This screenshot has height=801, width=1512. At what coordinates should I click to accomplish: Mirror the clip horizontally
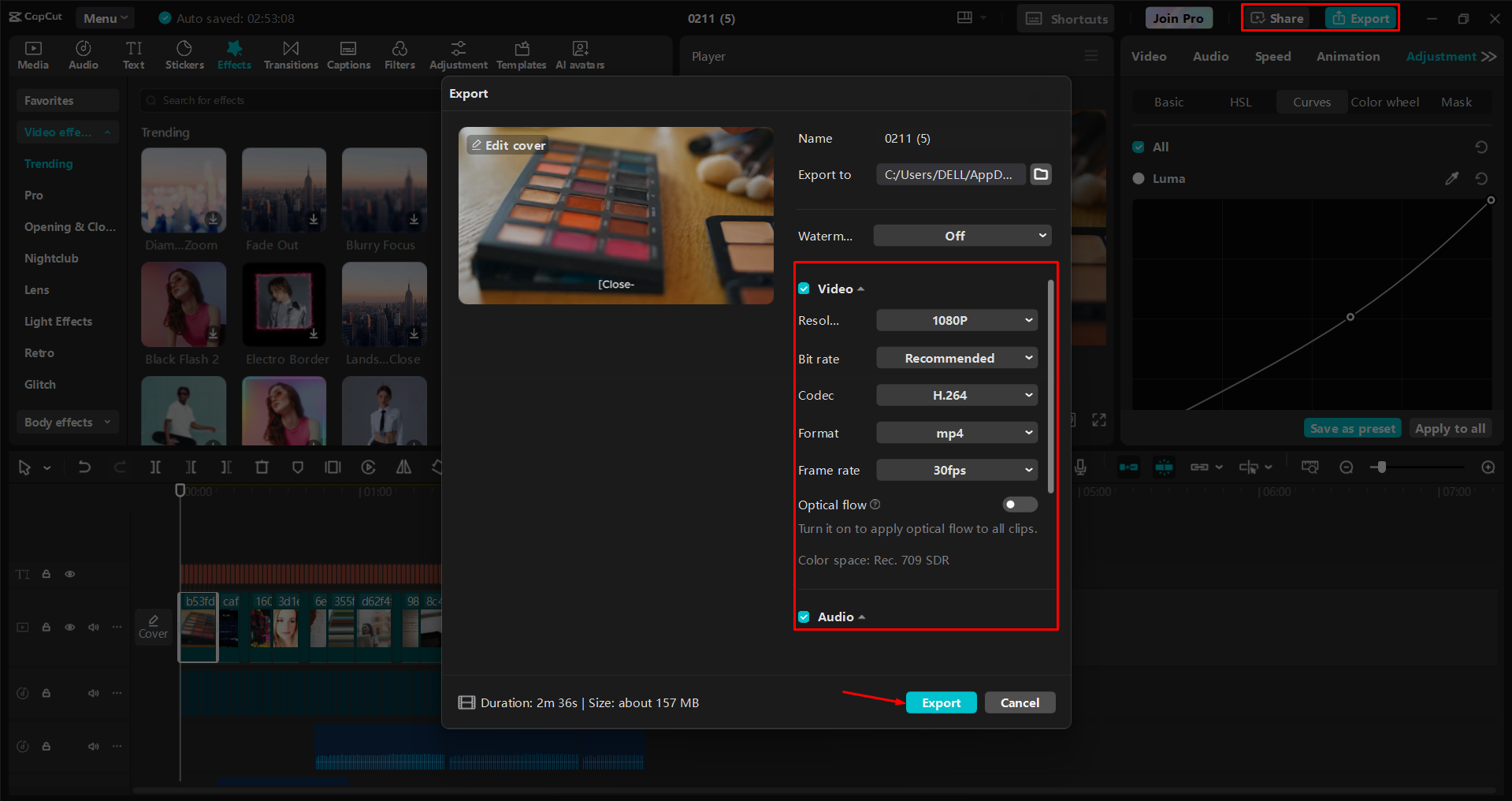click(x=403, y=467)
